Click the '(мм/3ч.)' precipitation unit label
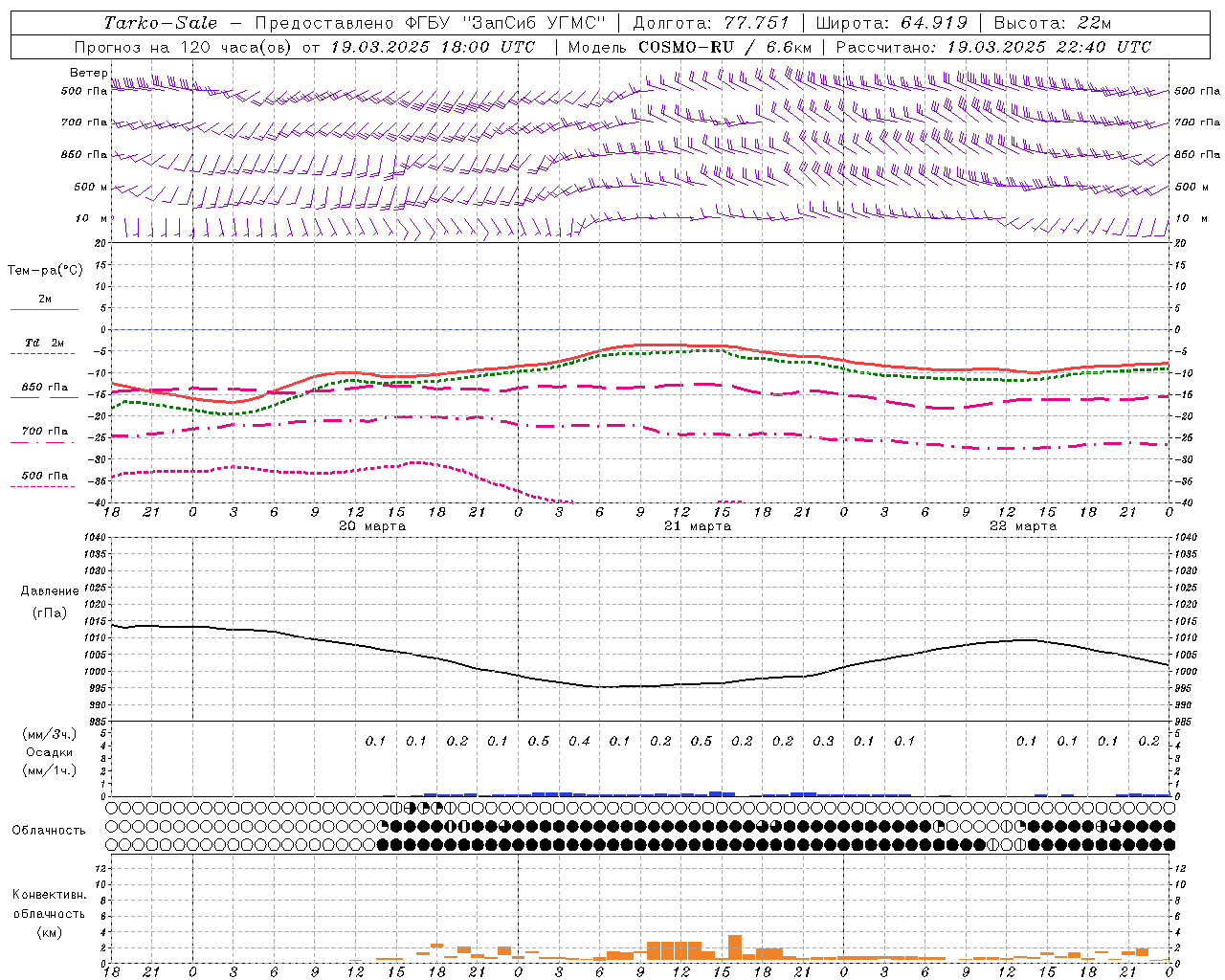This screenshot has height=980, width=1225. click(x=50, y=734)
